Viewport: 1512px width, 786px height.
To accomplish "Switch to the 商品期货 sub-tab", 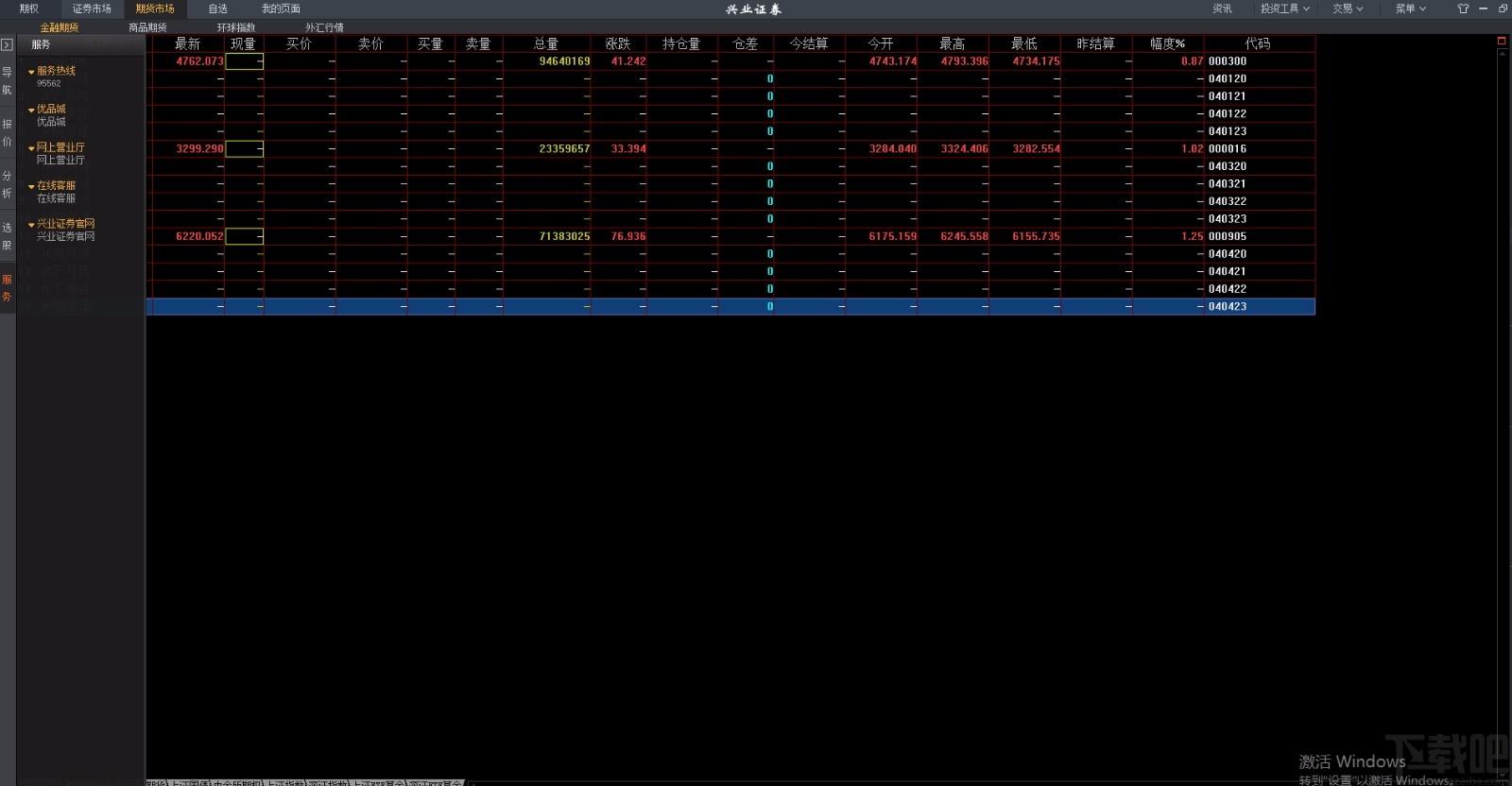I will click(147, 27).
